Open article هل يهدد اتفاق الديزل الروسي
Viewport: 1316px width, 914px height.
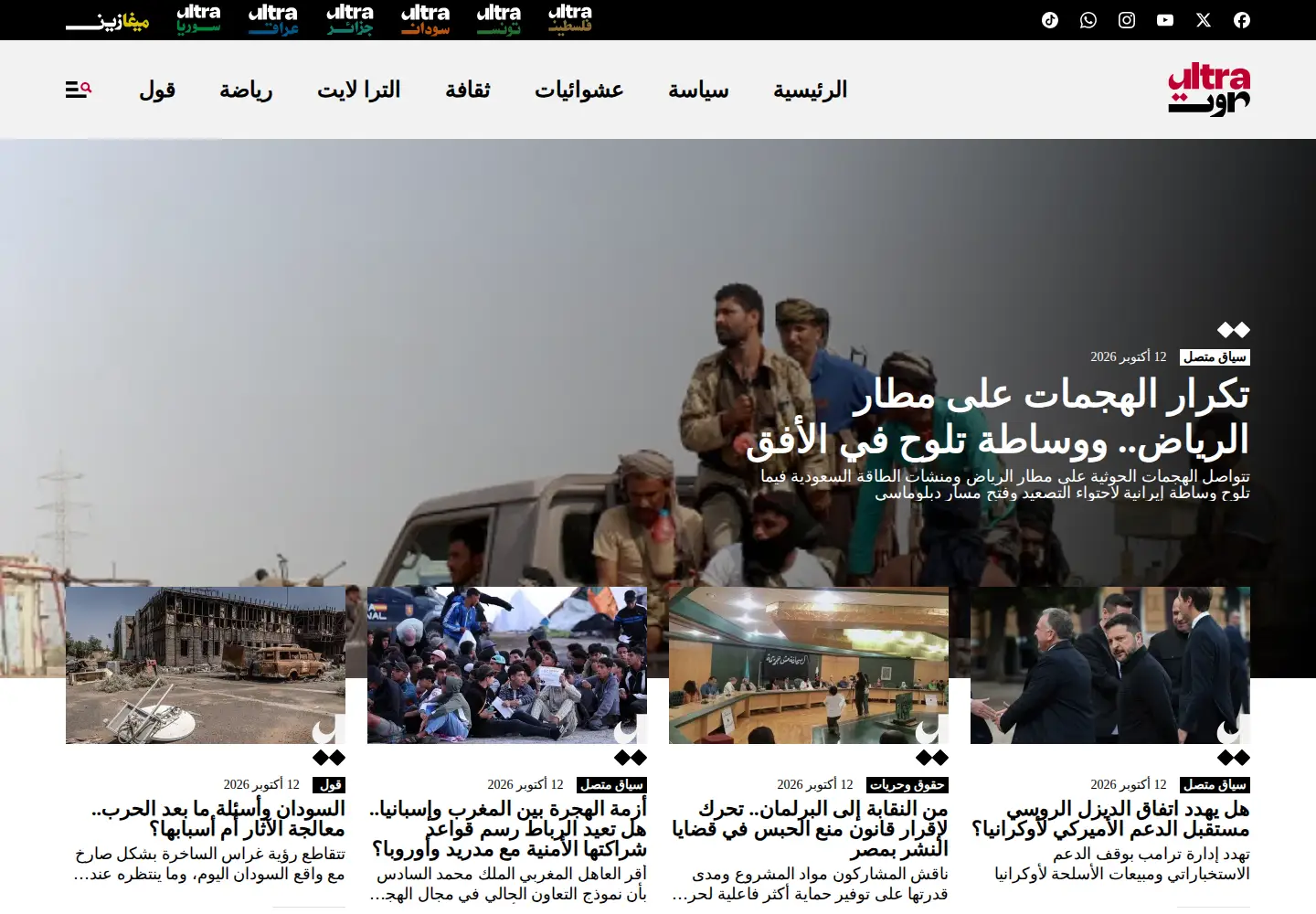(1110, 819)
